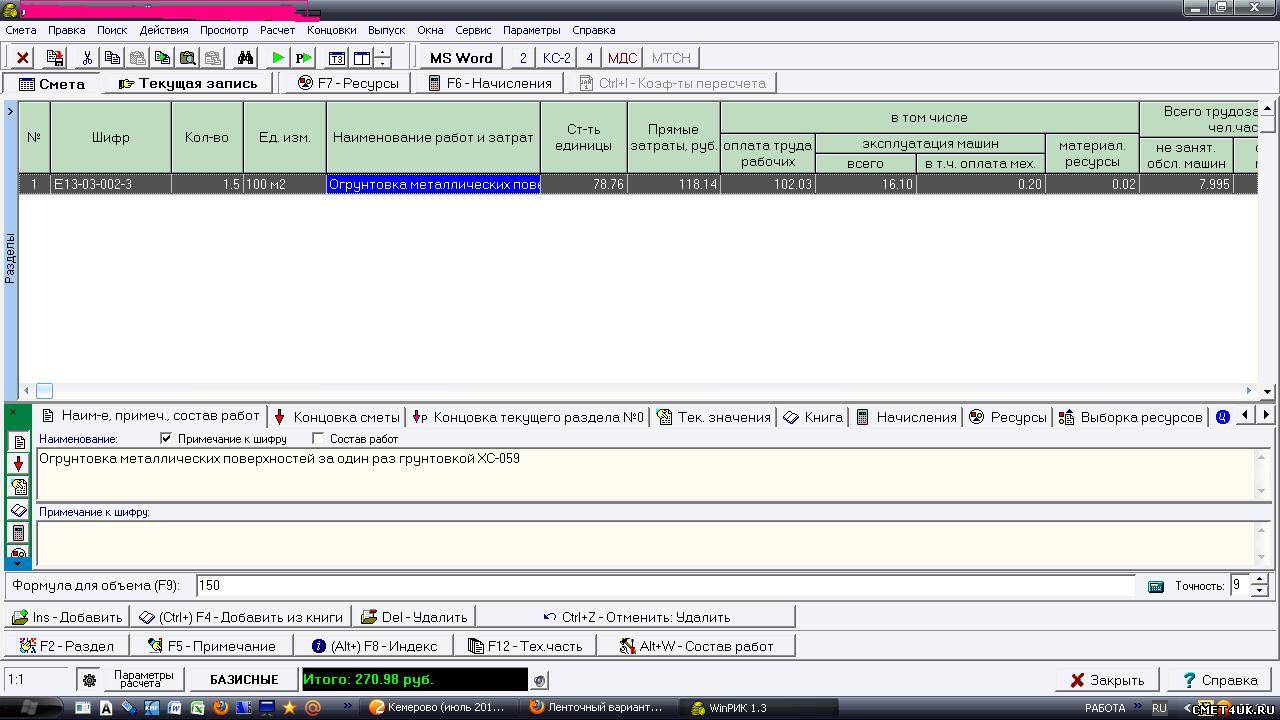1280x720 pixels.
Task: Click F2 - Раздел button
Action: (67, 646)
